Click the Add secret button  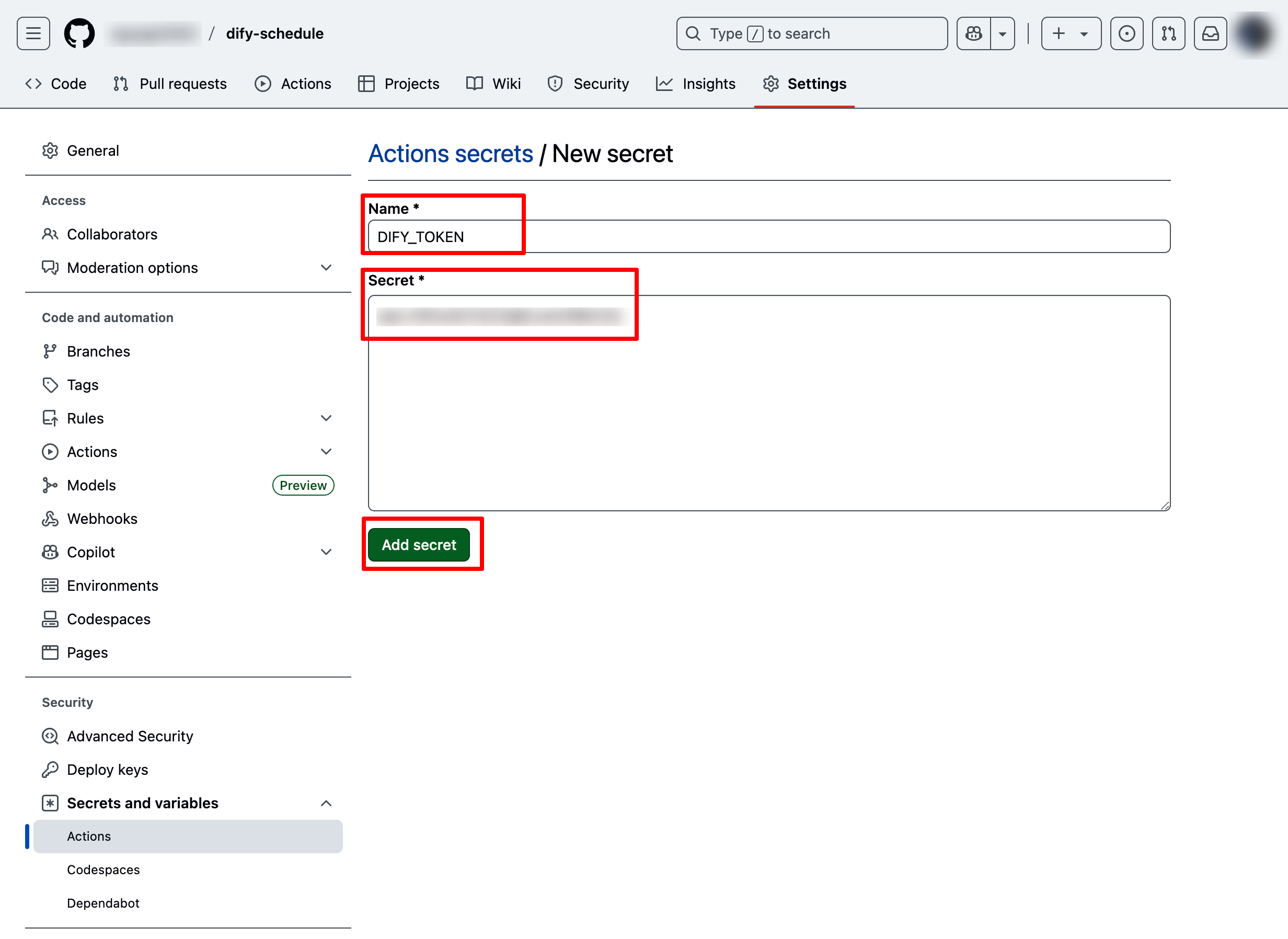pos(419,545)
